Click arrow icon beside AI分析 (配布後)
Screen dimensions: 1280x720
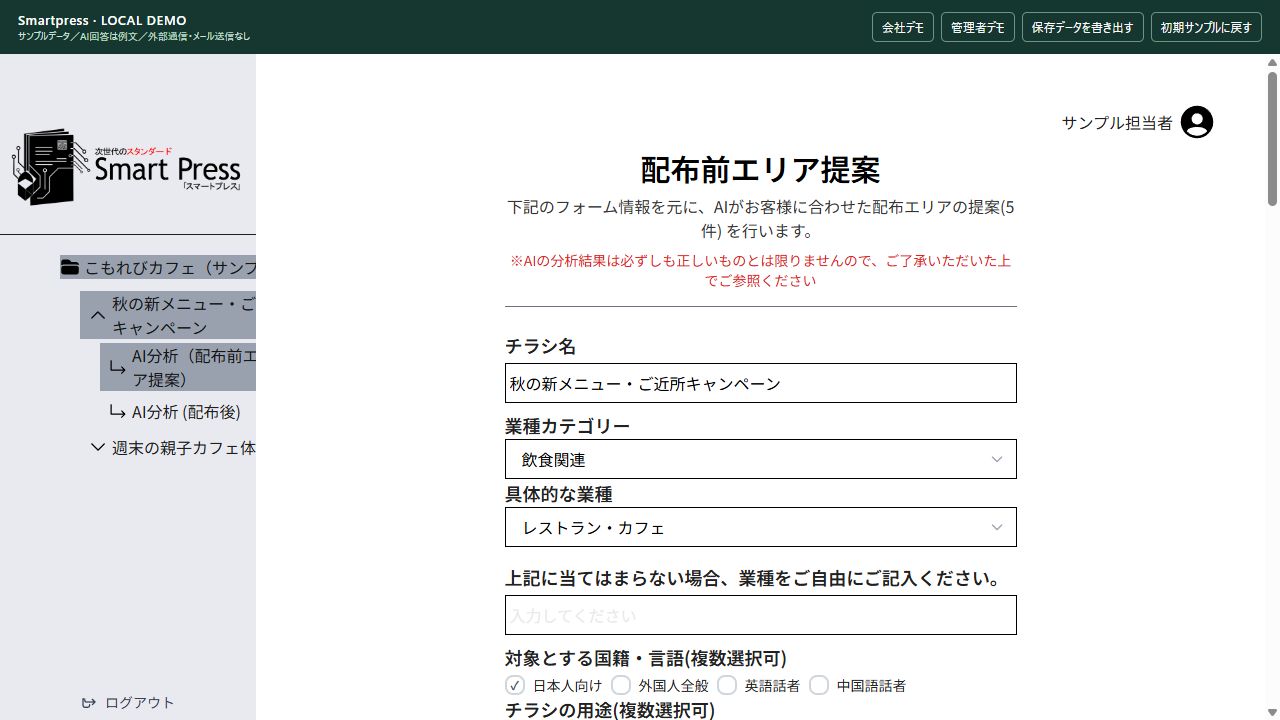pyautogui.click(x=117, y=412)
